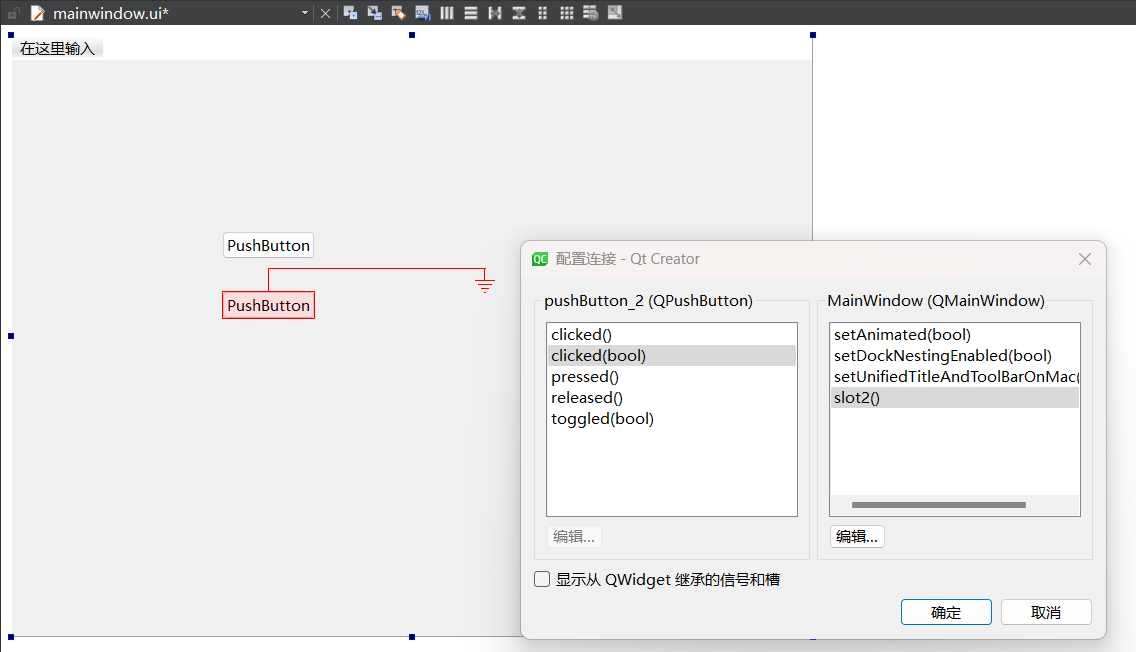Viewport: 1136px width, 652px height.
Task: Apply Lay Out Horizontally in Splitter
Action: 495,12
